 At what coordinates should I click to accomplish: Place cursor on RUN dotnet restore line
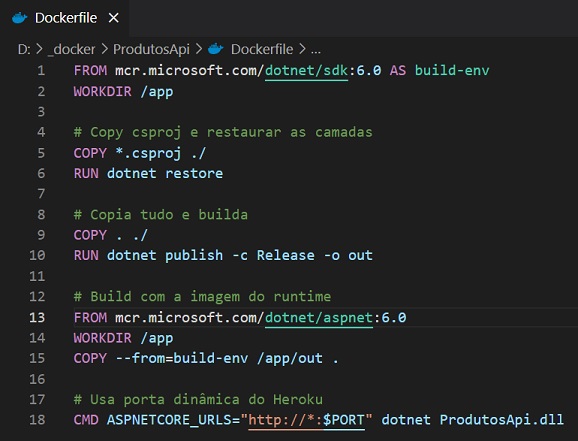[x=148, y=173]
